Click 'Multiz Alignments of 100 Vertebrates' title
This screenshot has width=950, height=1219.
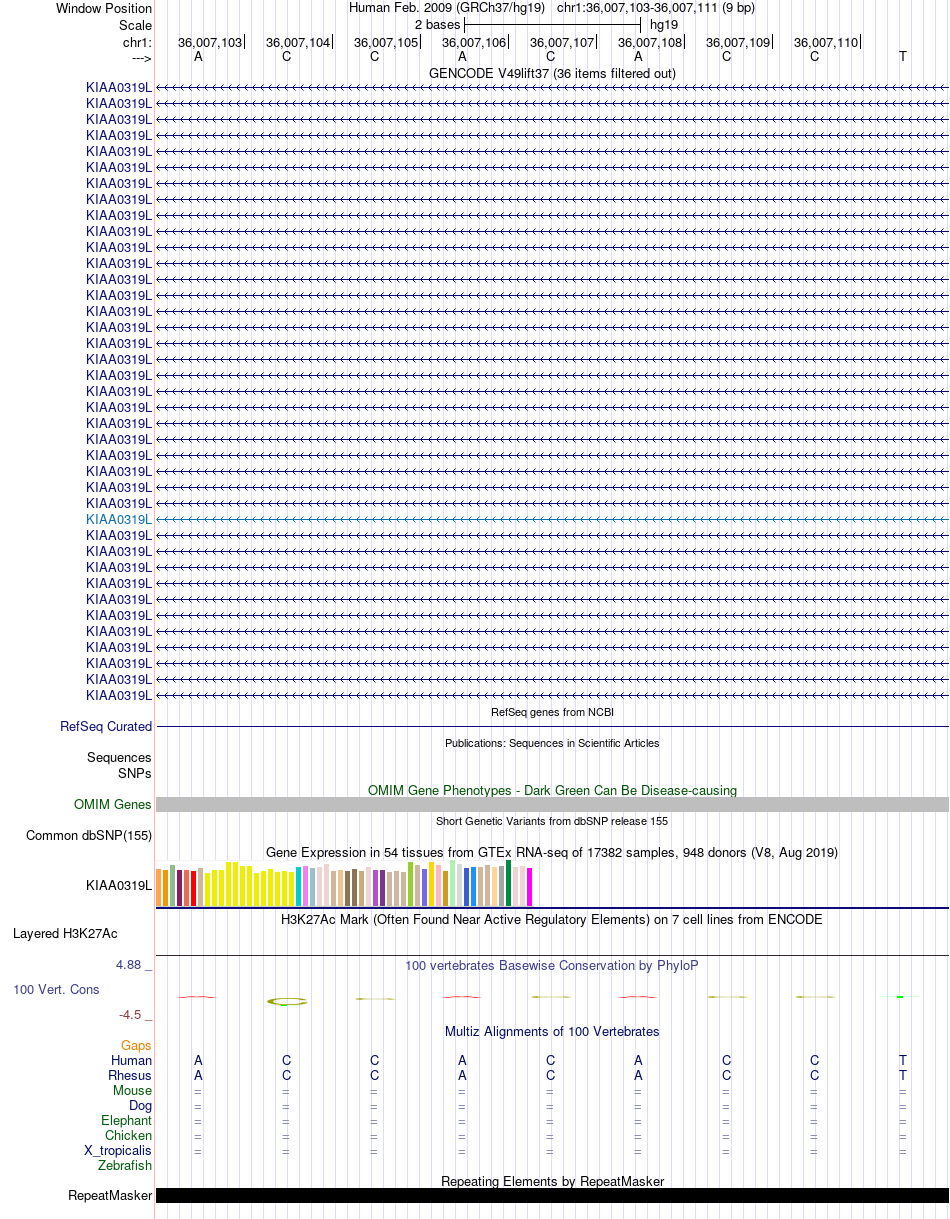click(552, 1031)
